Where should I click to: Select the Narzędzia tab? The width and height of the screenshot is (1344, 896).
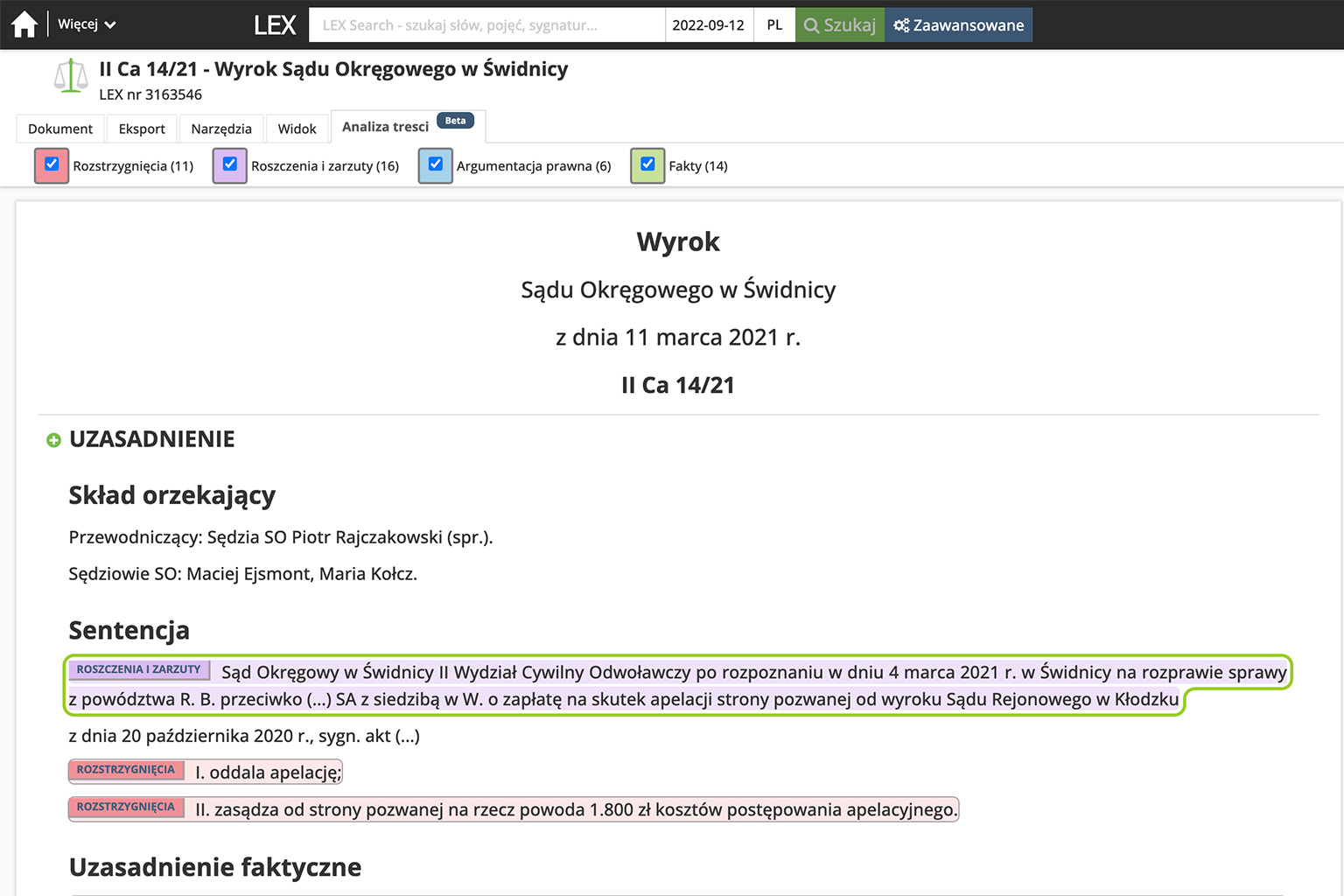point(221,129)
